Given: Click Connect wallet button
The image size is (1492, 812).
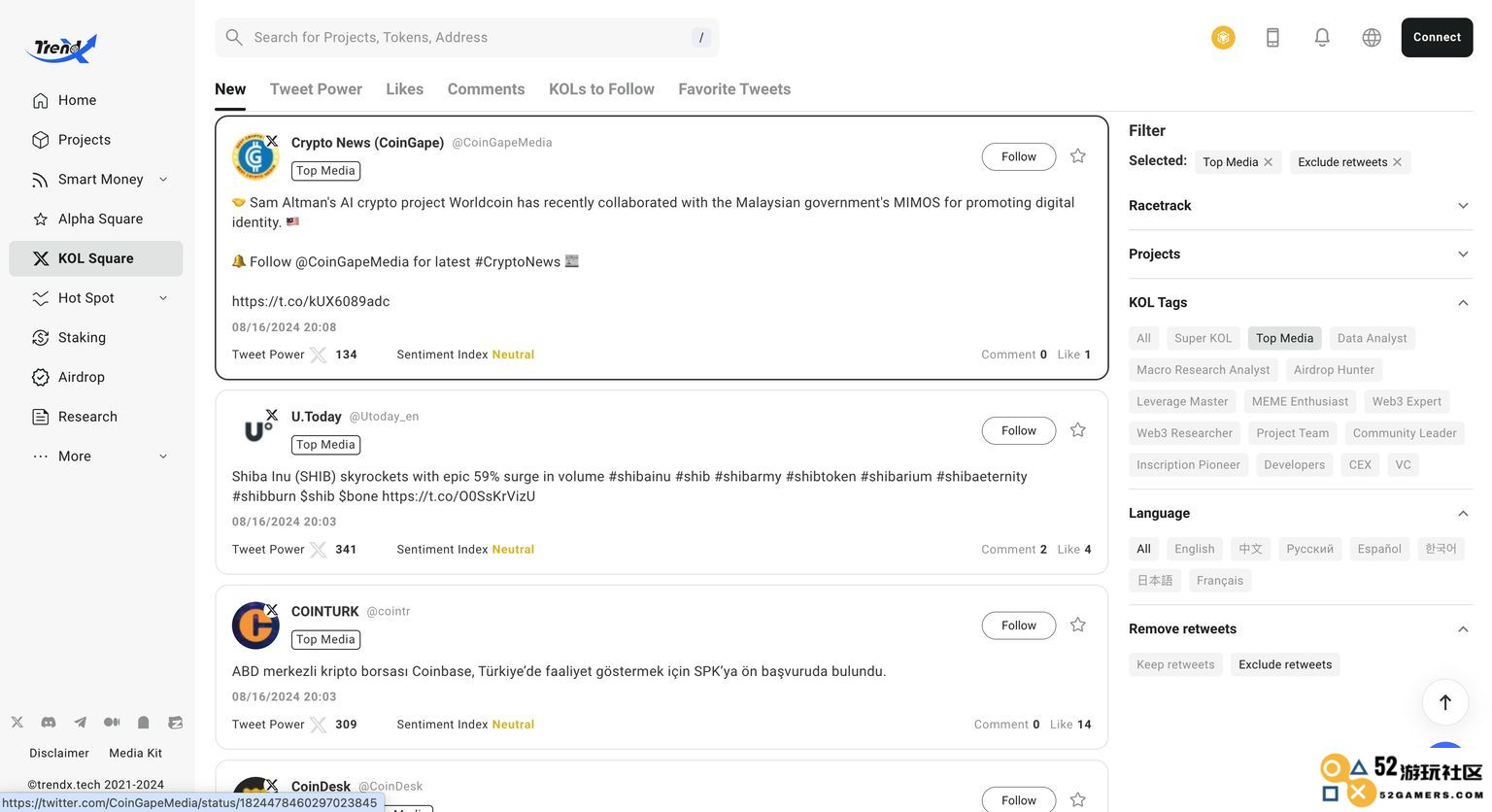Looking at the screenshot, I should tap(1437, 37).
